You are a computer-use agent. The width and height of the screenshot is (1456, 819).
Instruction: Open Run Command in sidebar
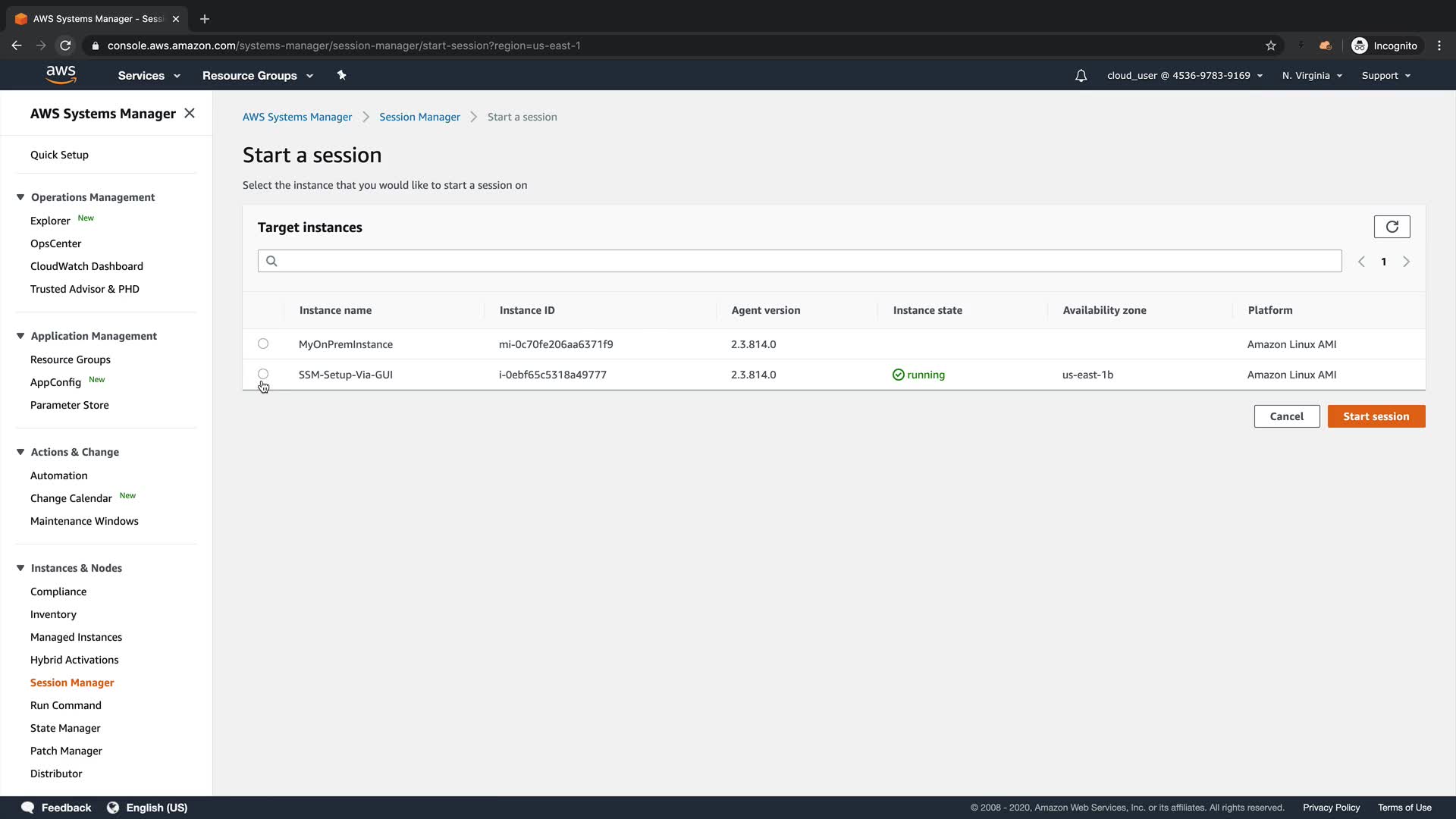[x=66, y=705]
